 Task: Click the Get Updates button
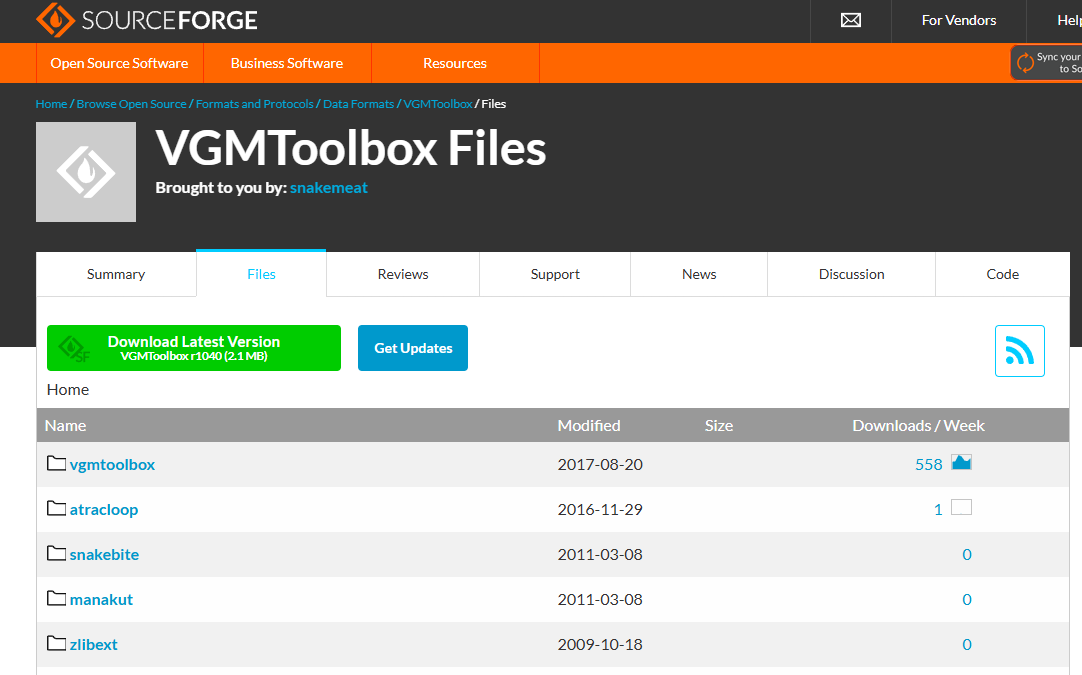(412, 347)
